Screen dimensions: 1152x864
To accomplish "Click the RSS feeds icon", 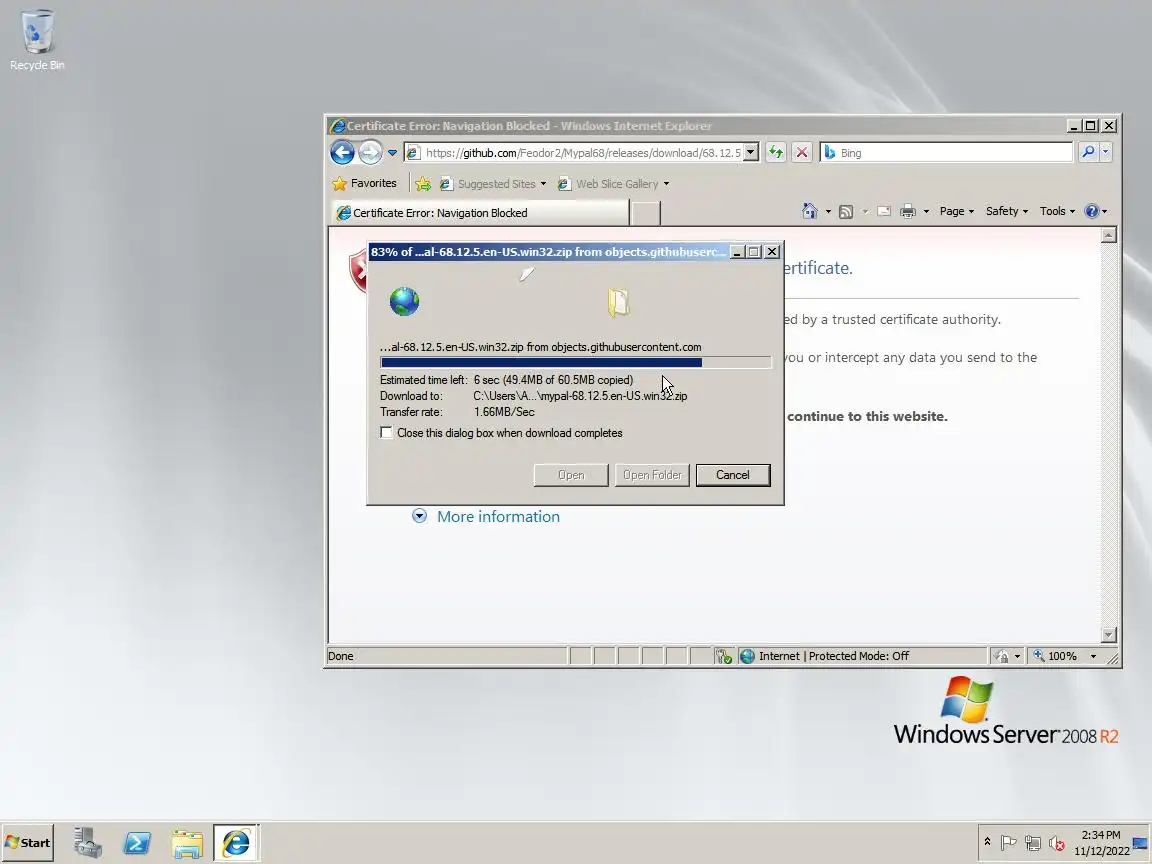I will tap(846, 212).
